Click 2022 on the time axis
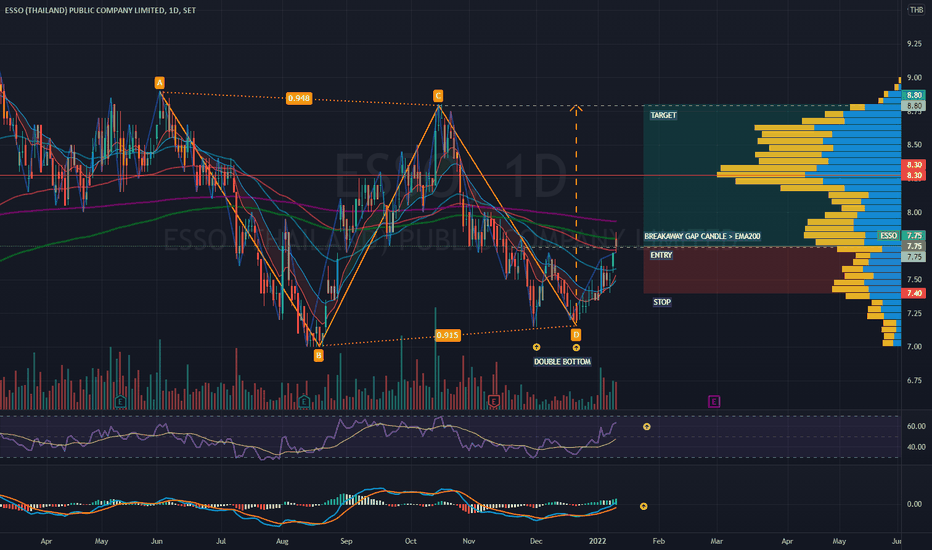932x550 pixels. click(597, 541)
